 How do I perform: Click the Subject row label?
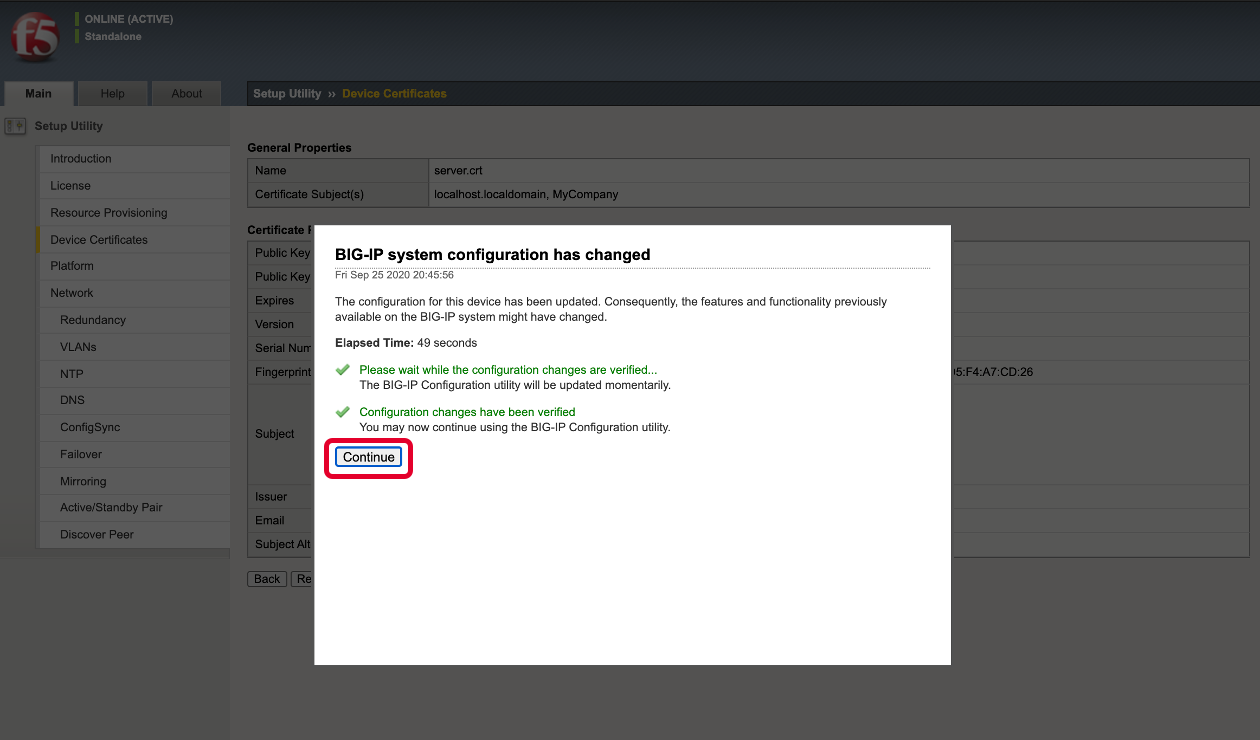[275, 434]
